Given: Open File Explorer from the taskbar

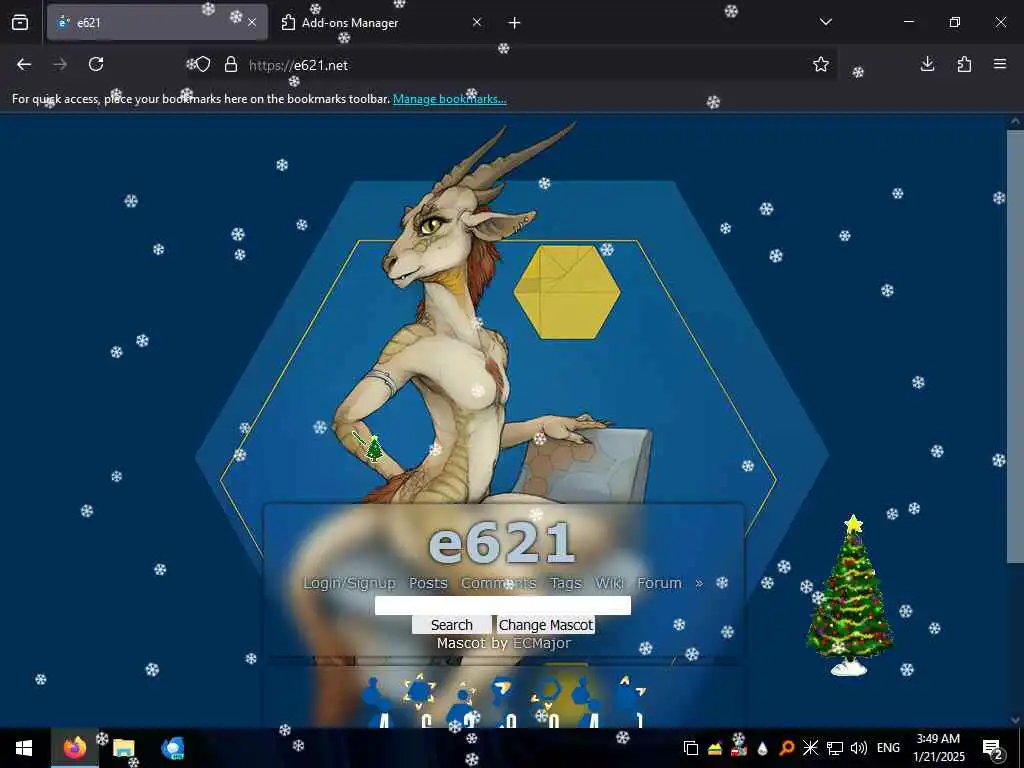Looking at the screenshot, I should tap(123, 748).
